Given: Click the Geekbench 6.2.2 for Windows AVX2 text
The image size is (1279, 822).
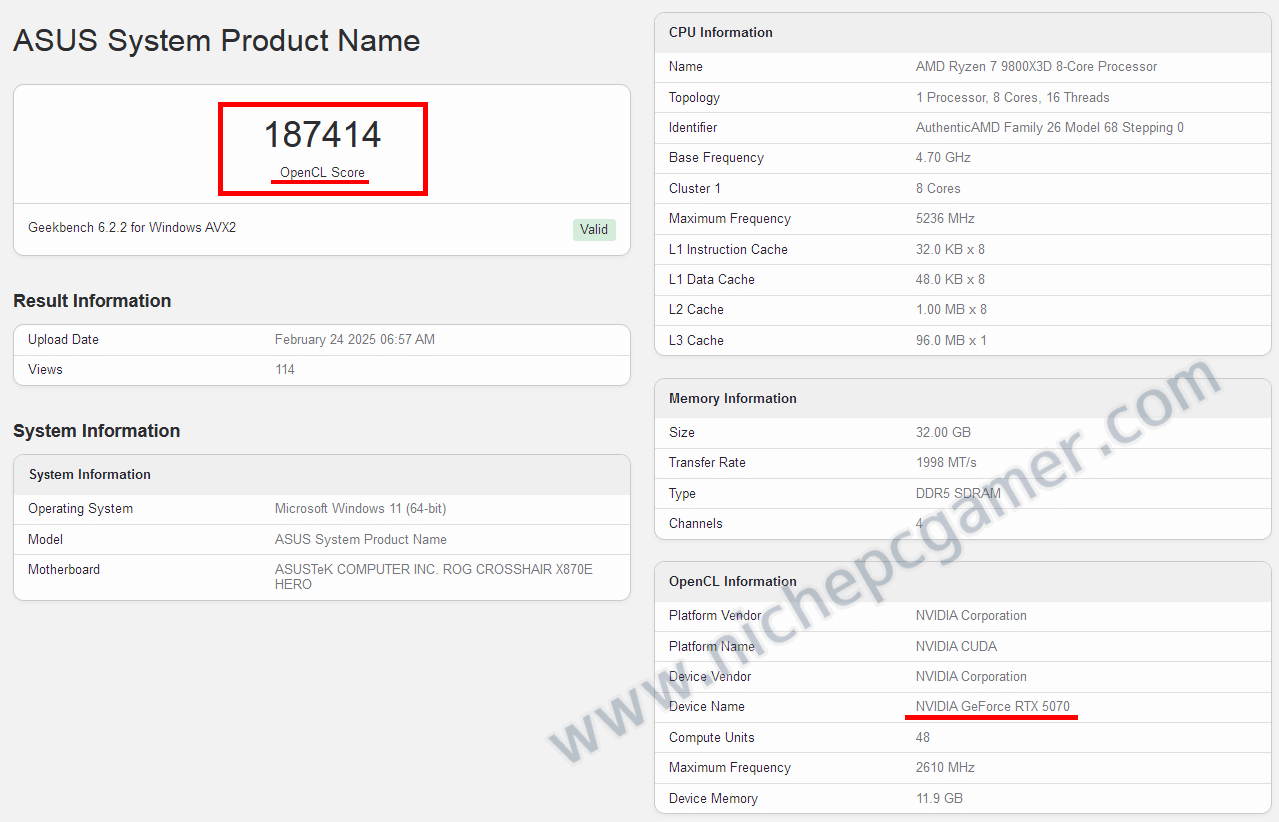Looking at the screenshot, I should (132, 227).
